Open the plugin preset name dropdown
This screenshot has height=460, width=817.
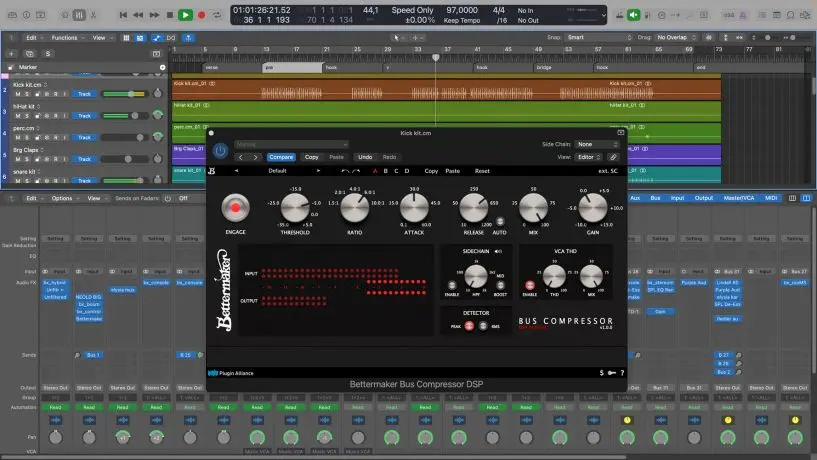(x=291, y=144)
